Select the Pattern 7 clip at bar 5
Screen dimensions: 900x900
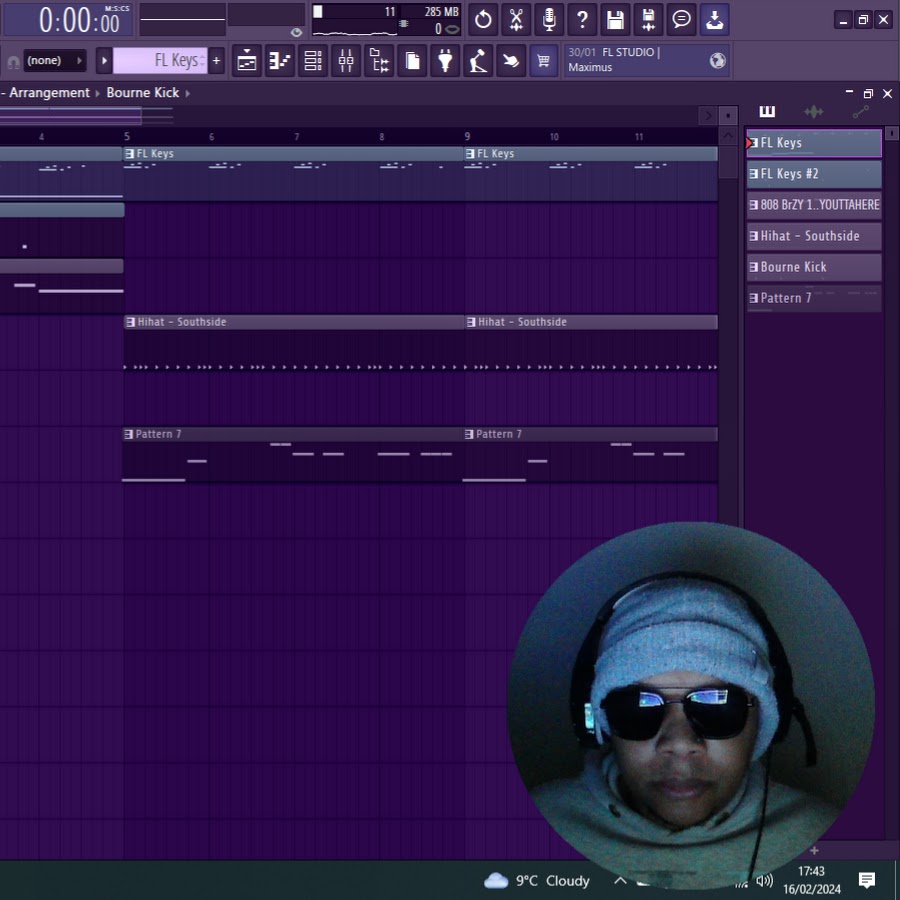point(293,455)
